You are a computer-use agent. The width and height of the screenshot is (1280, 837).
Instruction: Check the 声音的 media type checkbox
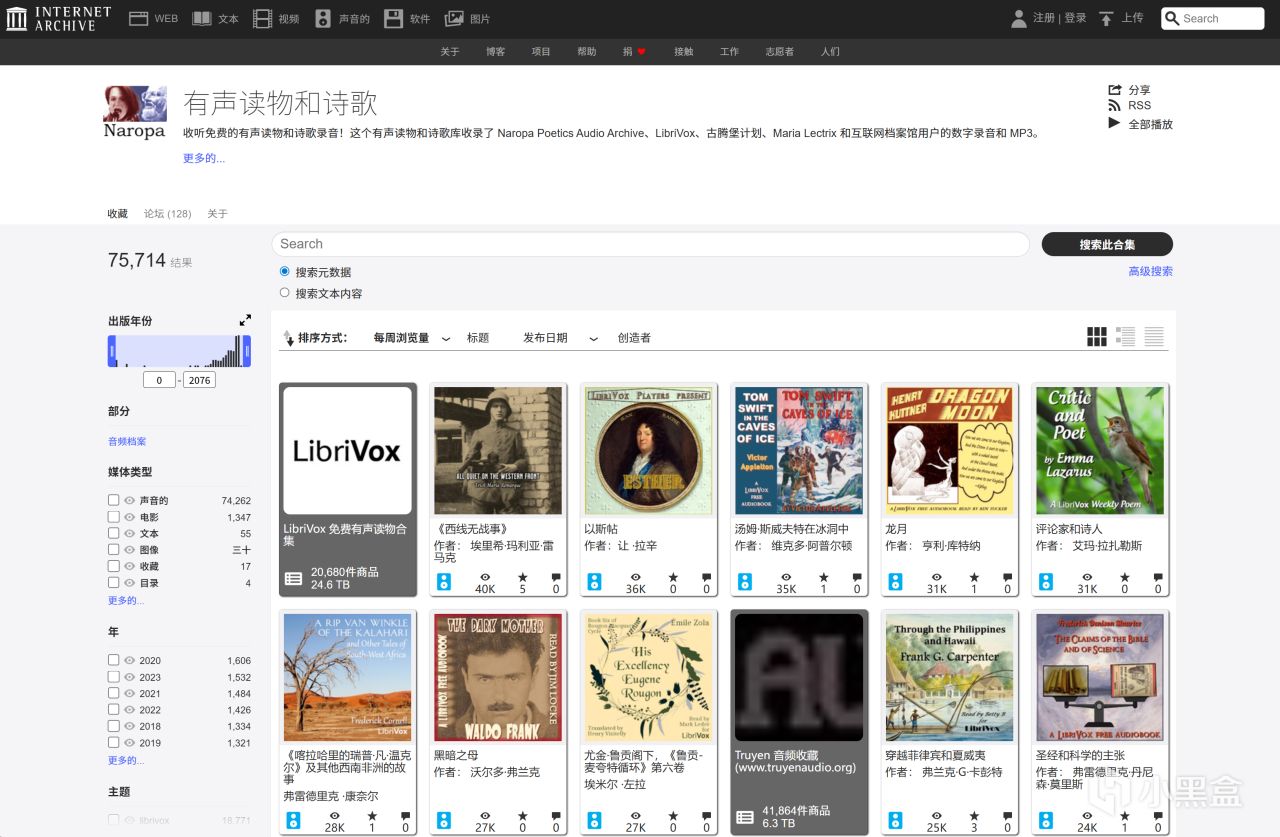(x=114, y=500)
